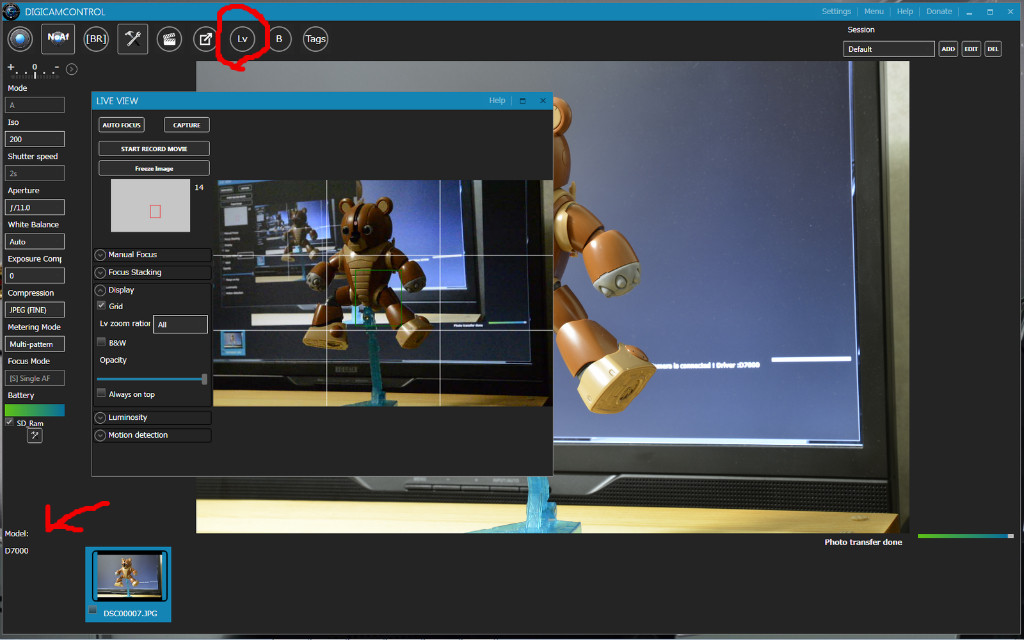Click the [BR] bracketing icon
The width and height of the screenshot is (1024, 640).
point(96,38)
